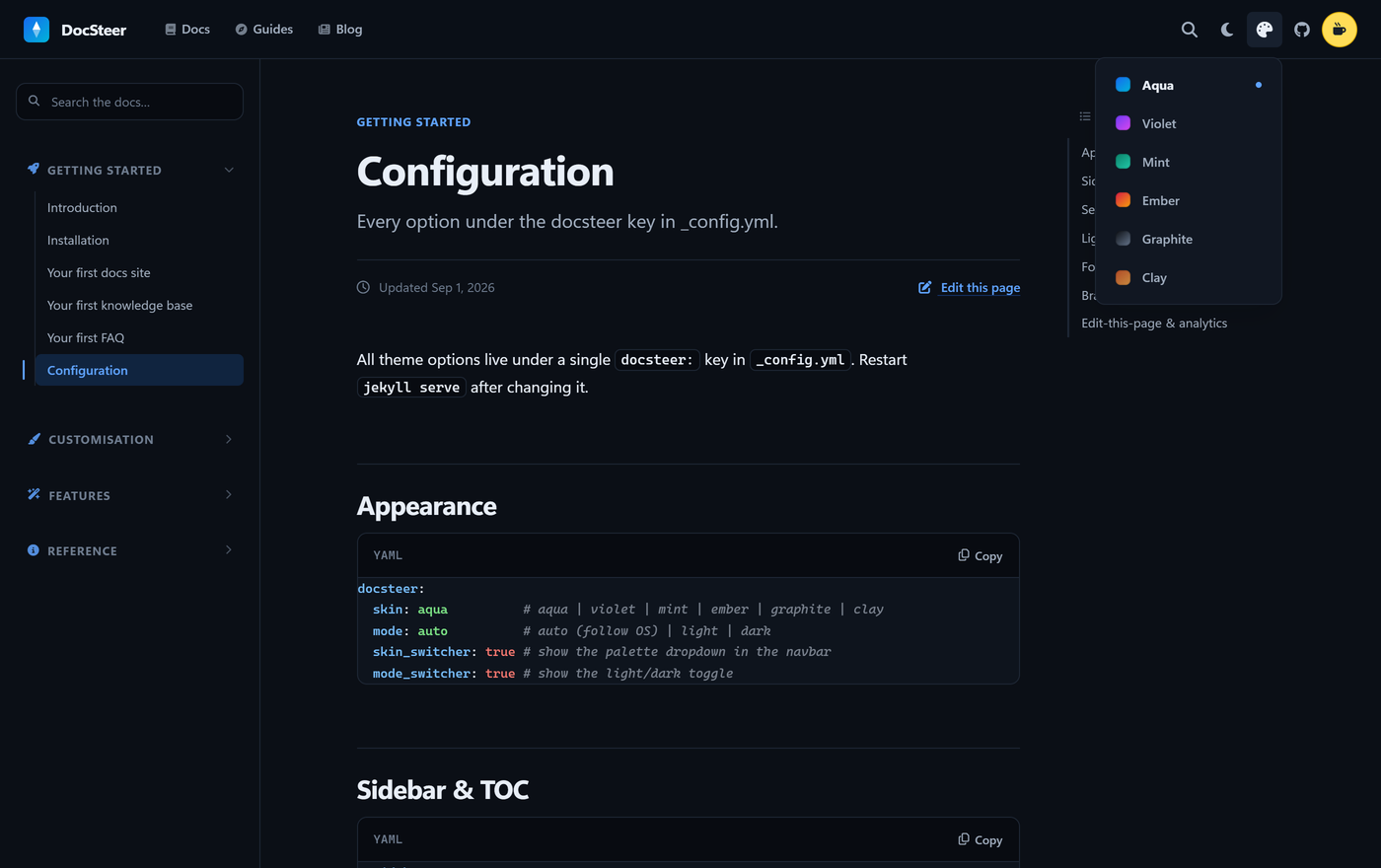Toggle dark mode moon icon
This screenshot has width=1381, height=868.
(1227, 30)
